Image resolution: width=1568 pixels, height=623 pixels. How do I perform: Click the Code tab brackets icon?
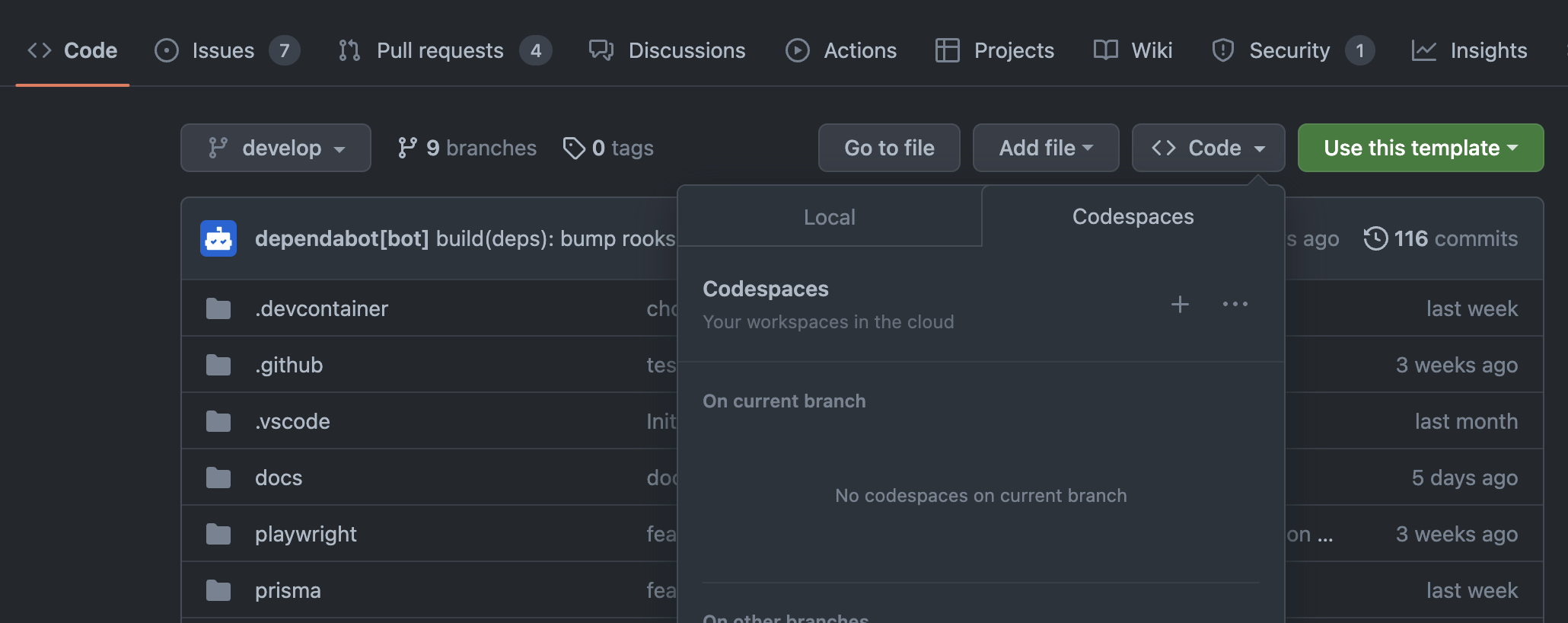point(40,50)
